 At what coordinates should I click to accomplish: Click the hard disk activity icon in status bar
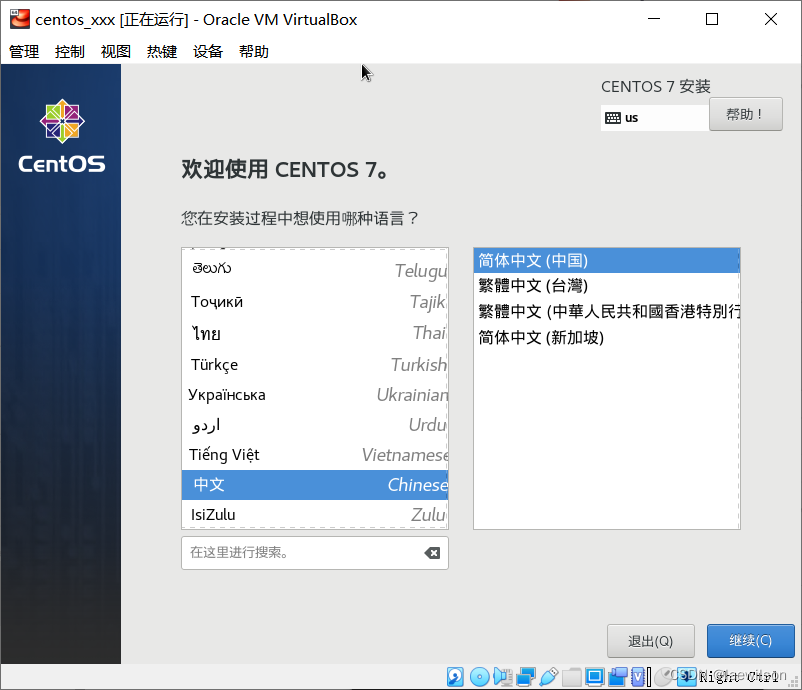coord(455,677)
